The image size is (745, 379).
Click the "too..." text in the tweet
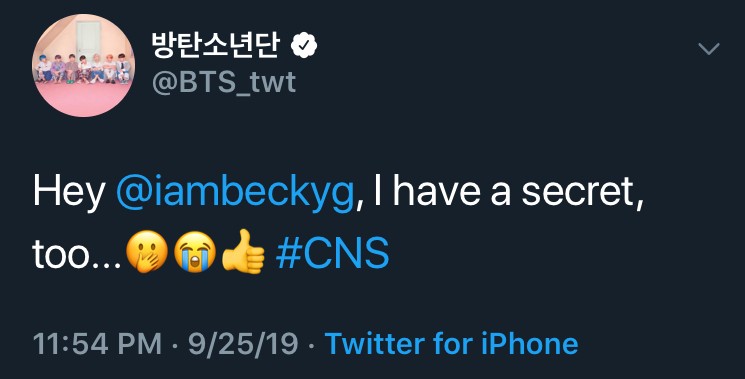pyautogui.click(x=77, y=254)
